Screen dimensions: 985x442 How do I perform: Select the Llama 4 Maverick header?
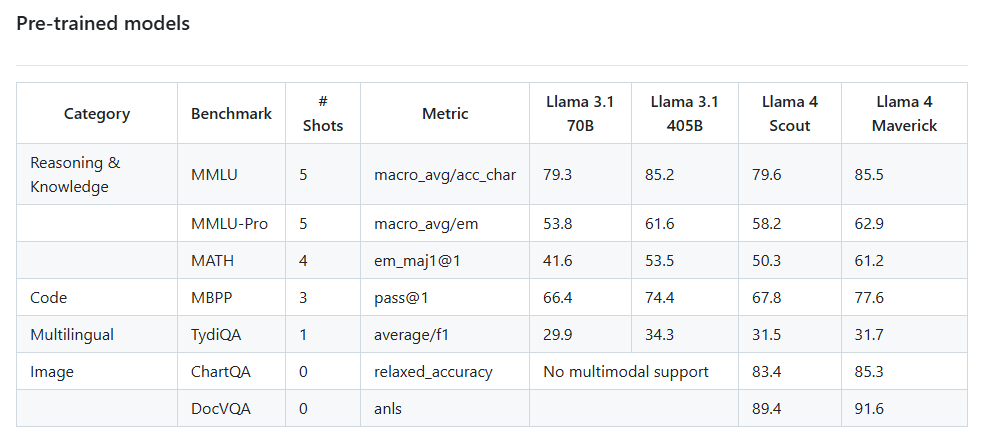(x=904, y=114)
